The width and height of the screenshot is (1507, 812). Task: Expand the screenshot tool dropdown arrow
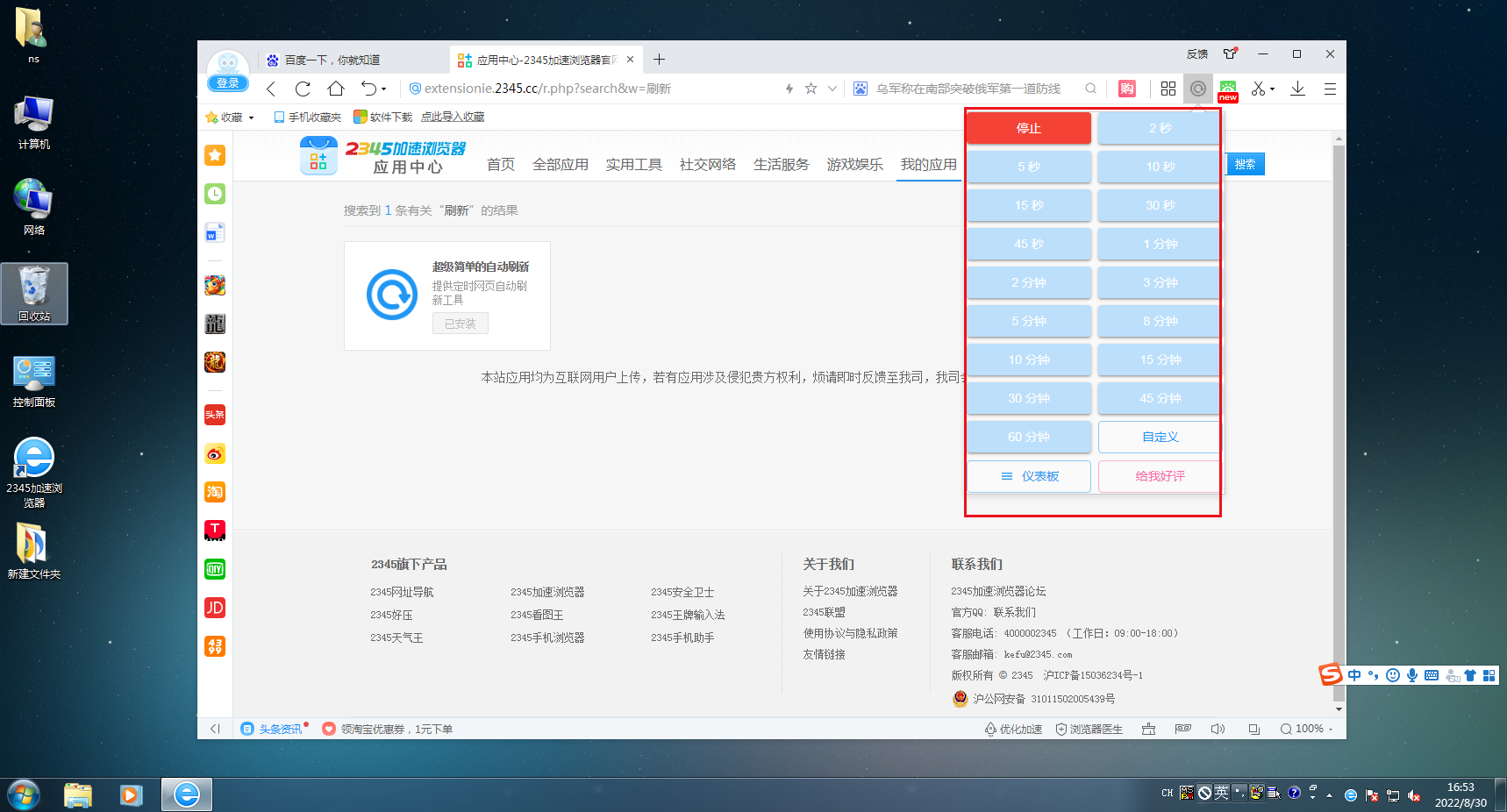tap(1272, 89)
